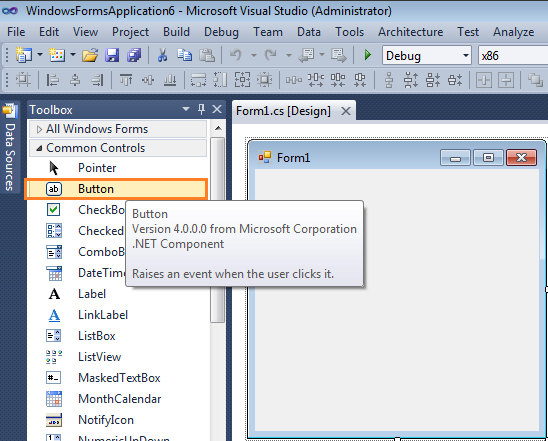Click the Make Same Size icon
Image resolution: width=548 pixels, height=441 pixels.
coord(243,80)
